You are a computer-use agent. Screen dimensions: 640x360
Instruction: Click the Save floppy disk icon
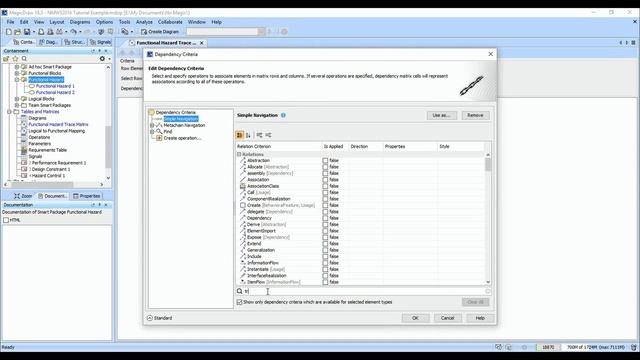[27, 32]
